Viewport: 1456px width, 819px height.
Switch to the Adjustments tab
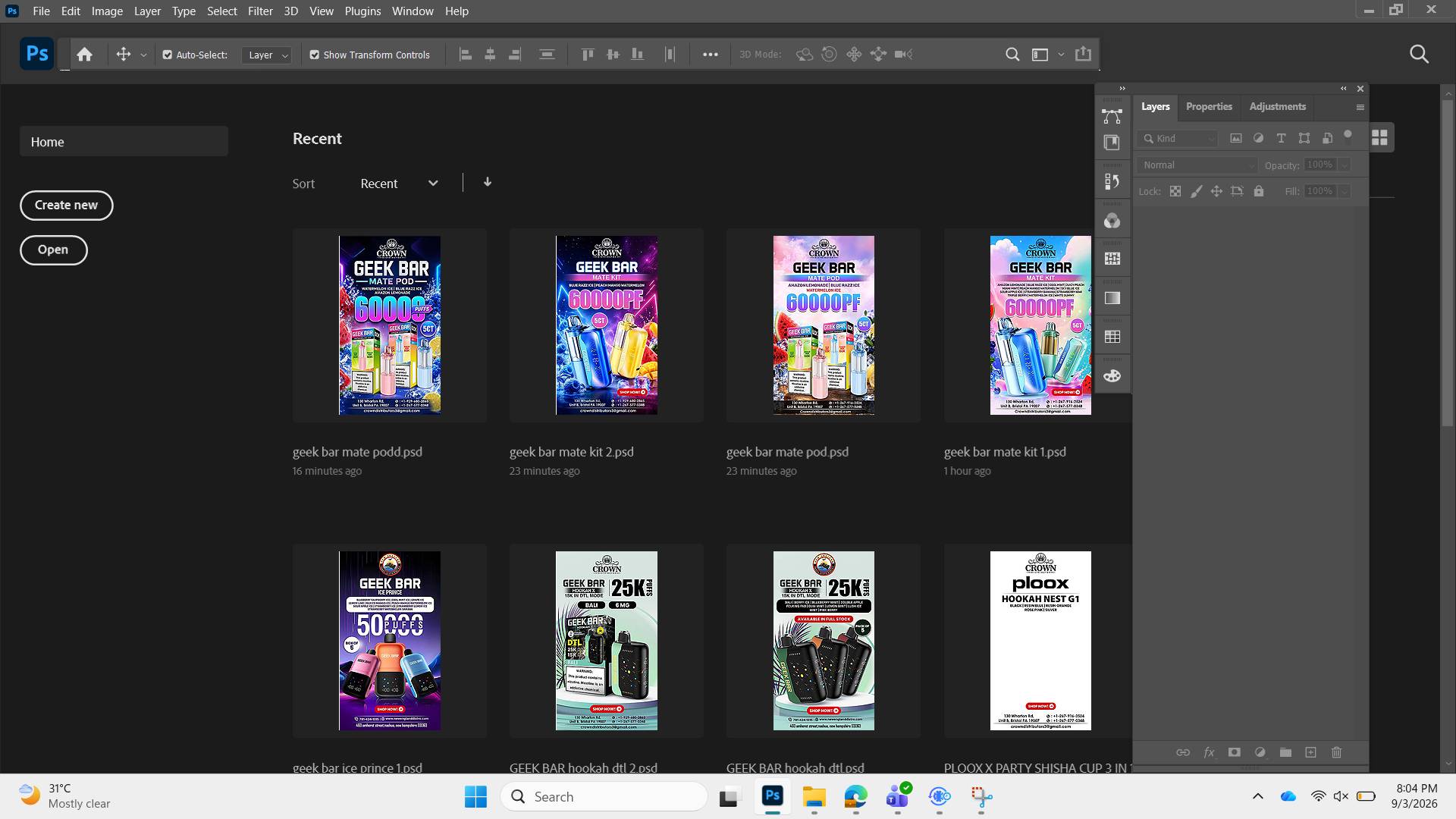click(x=1277, y=106)
